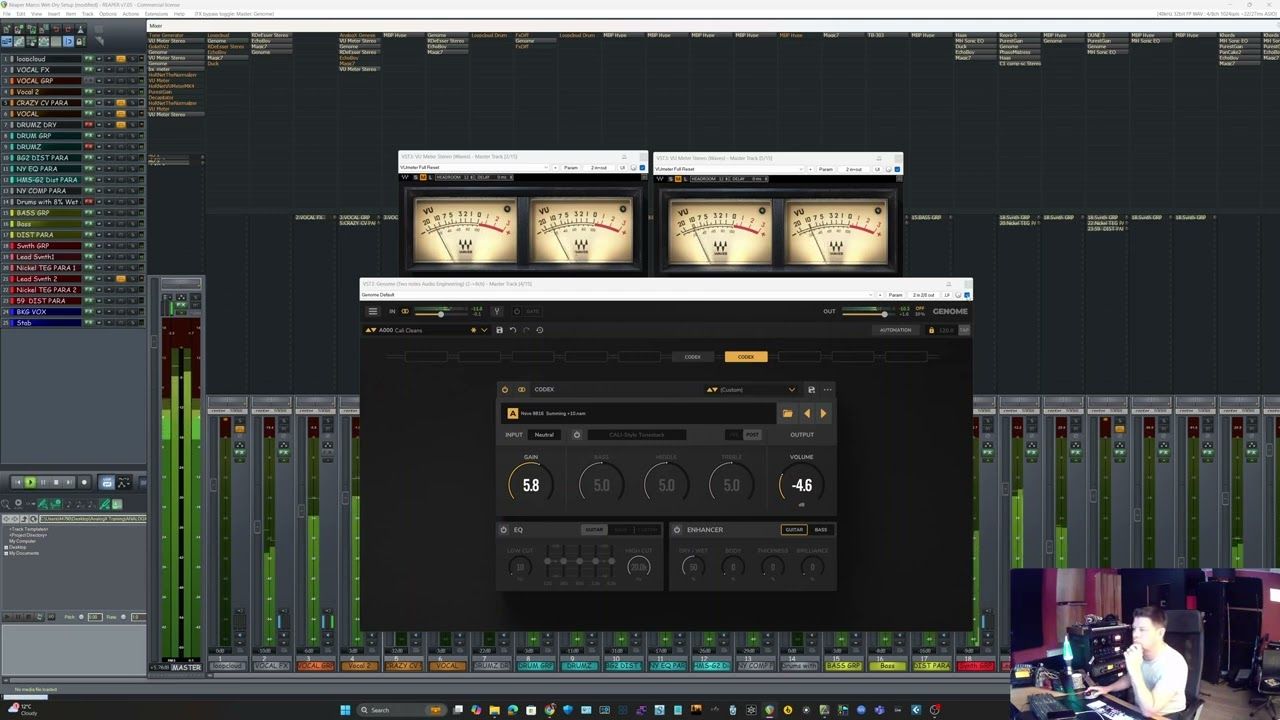Image resolution: width=1280 pixels, height=720 pixels.
Task: Select the CRAZY CV PARA track name
Action: (x=43, y=103)
